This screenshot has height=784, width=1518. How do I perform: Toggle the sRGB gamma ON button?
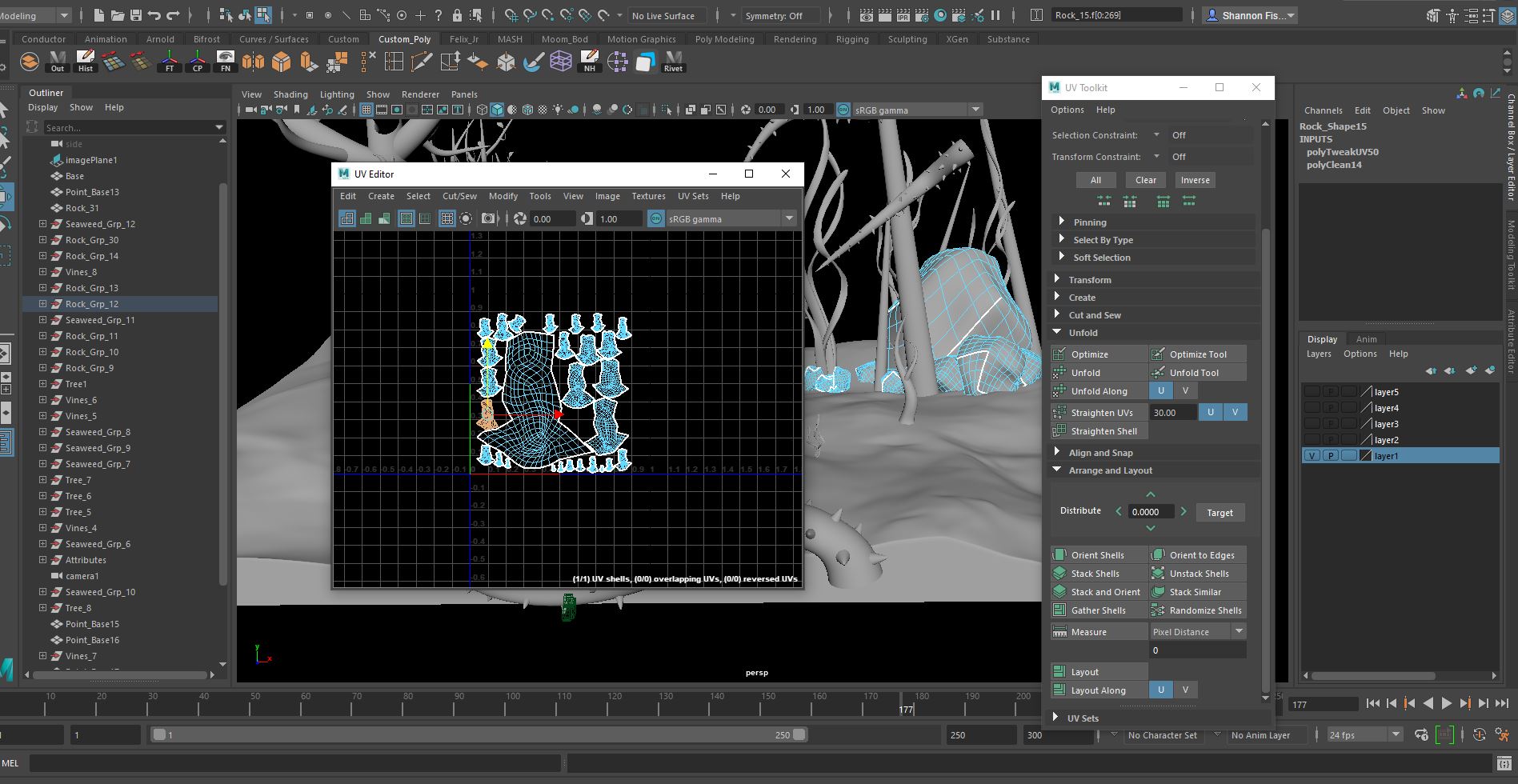655,218
